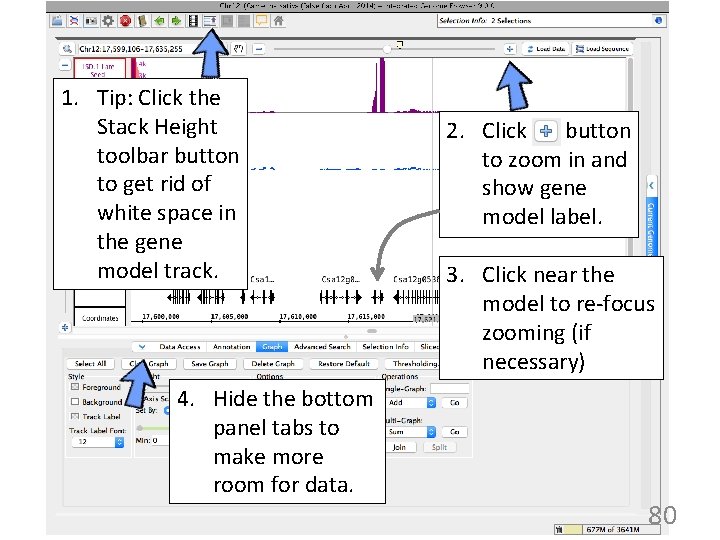
Task: Click the DNA helix load sequence icon
Action: [x=74, y=21]
